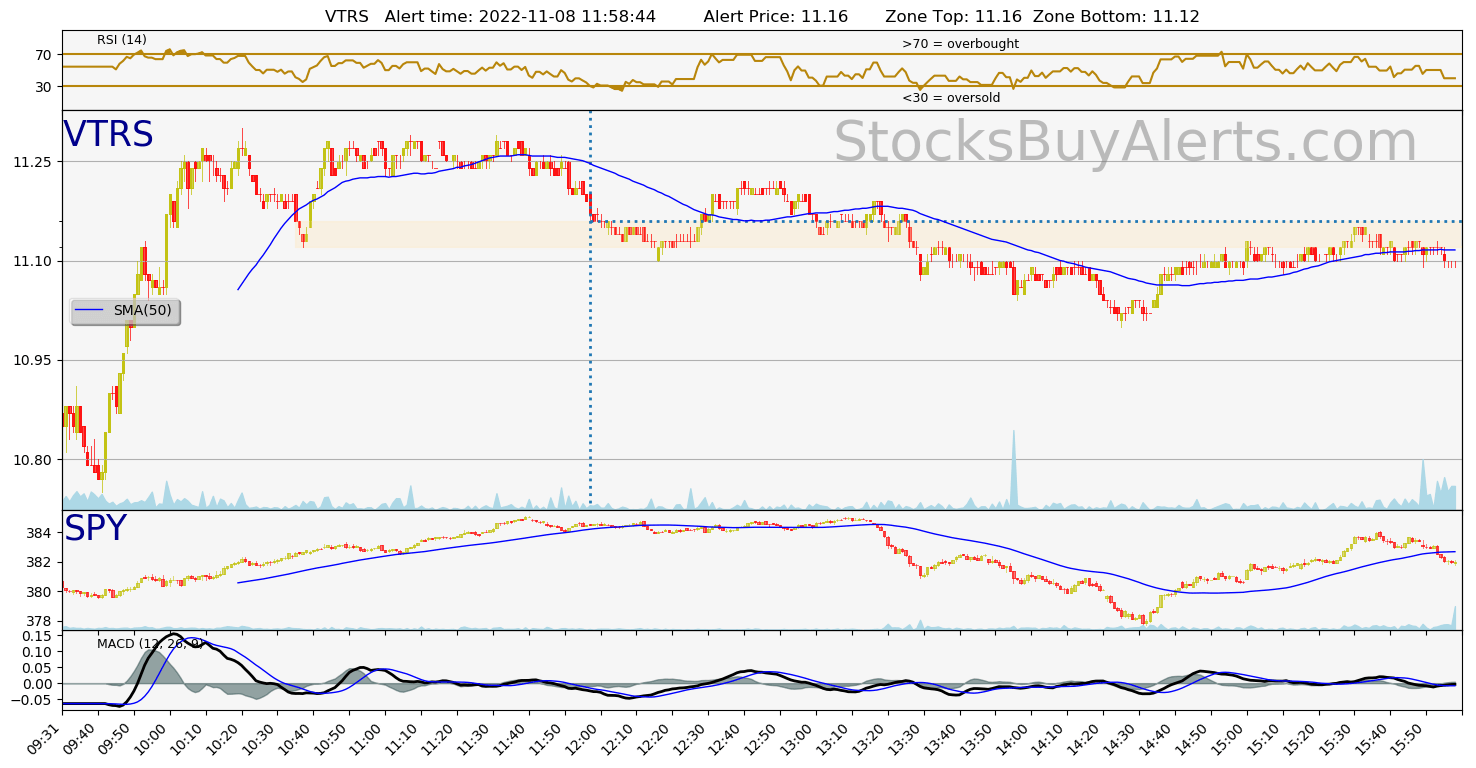
Task: Click the 10:00 time axis label
Action: pos(151,738)
